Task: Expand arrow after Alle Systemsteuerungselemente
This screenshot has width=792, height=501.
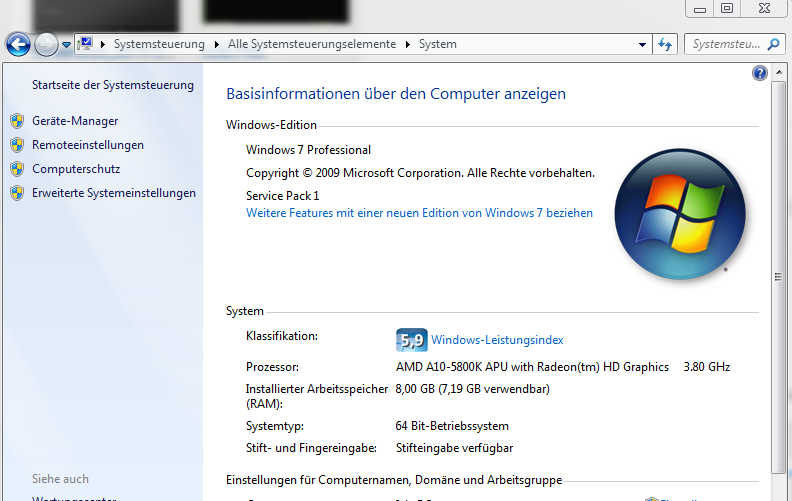Action: (x=408, y=44)
